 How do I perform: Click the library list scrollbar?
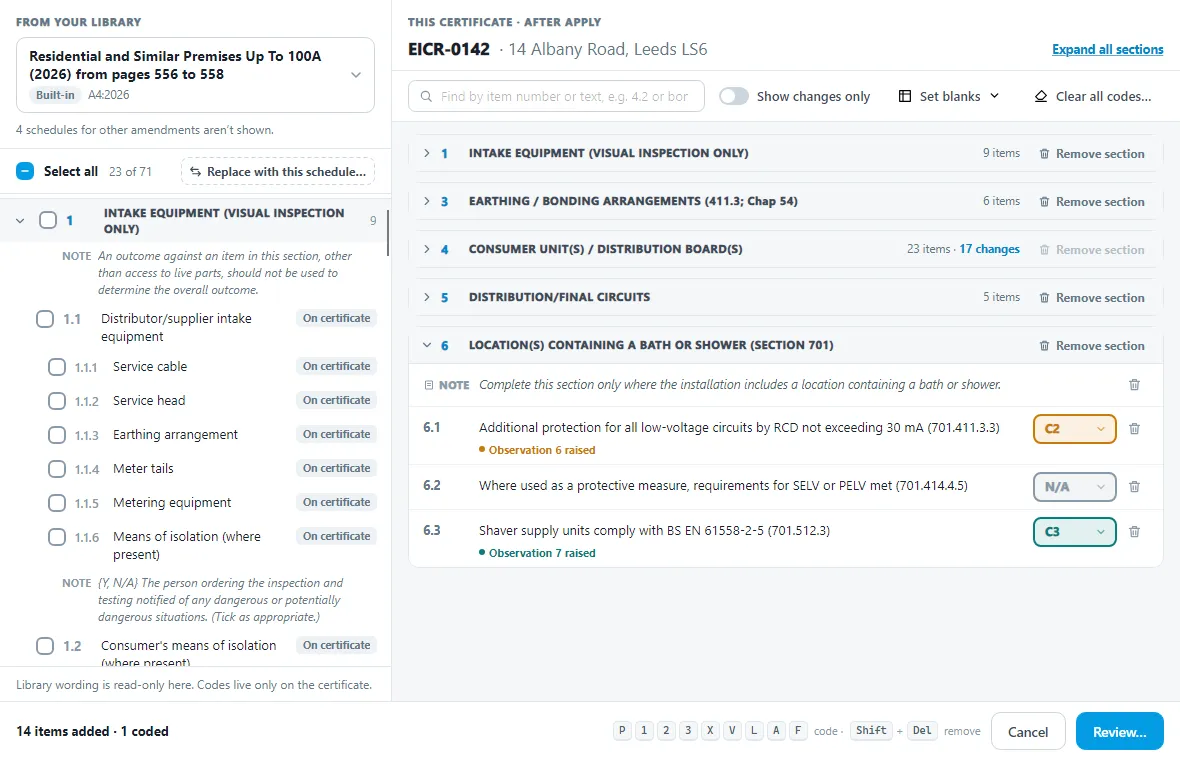point(388,233)
